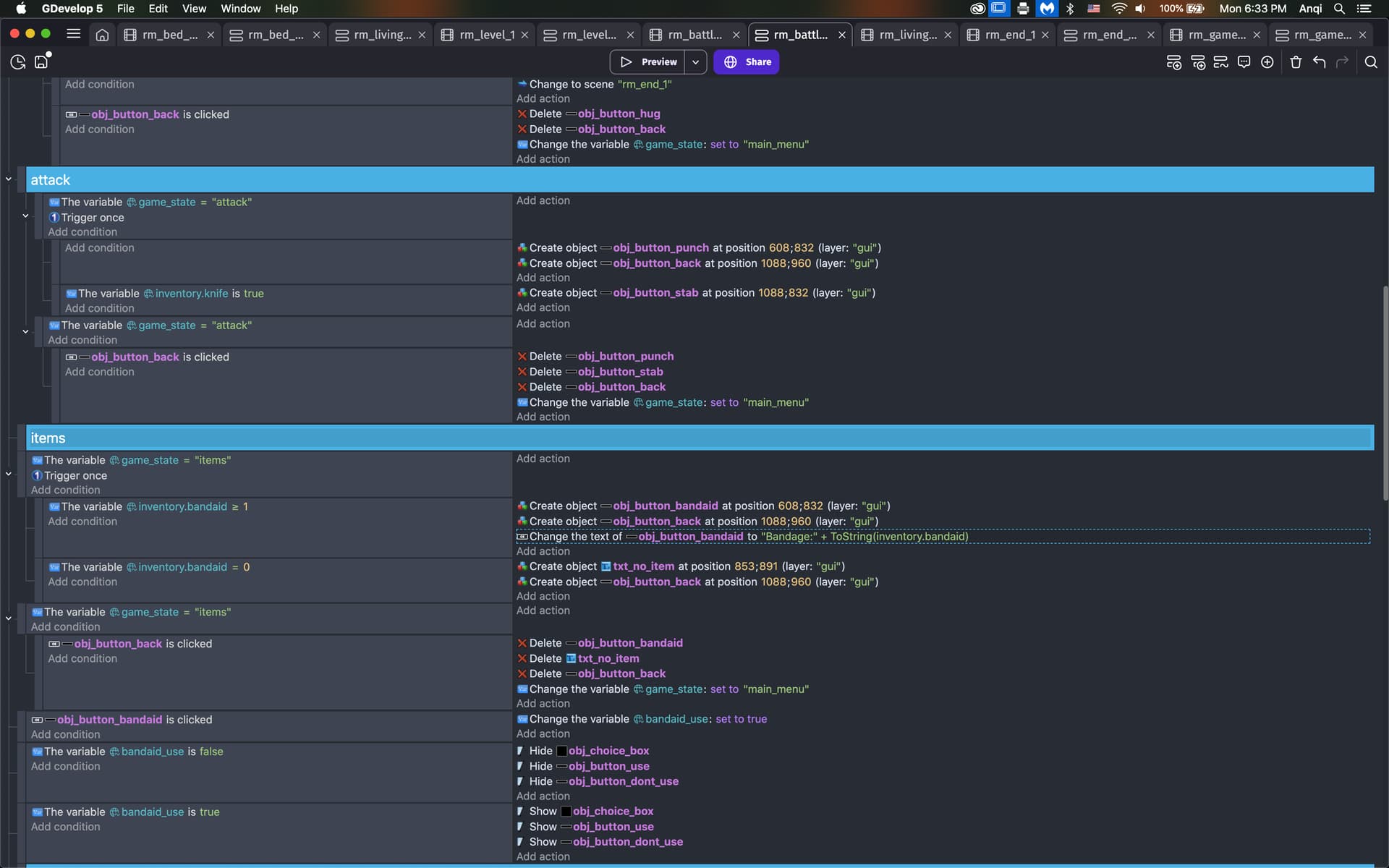Click the save project icon
Image resolution: width=1389 pixels, height=868 pixels.
42,62
